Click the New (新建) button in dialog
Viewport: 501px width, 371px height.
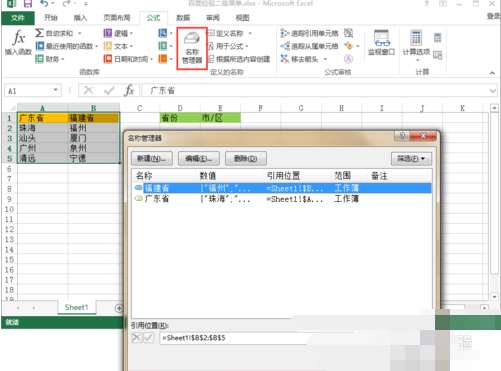click(152, 159)
